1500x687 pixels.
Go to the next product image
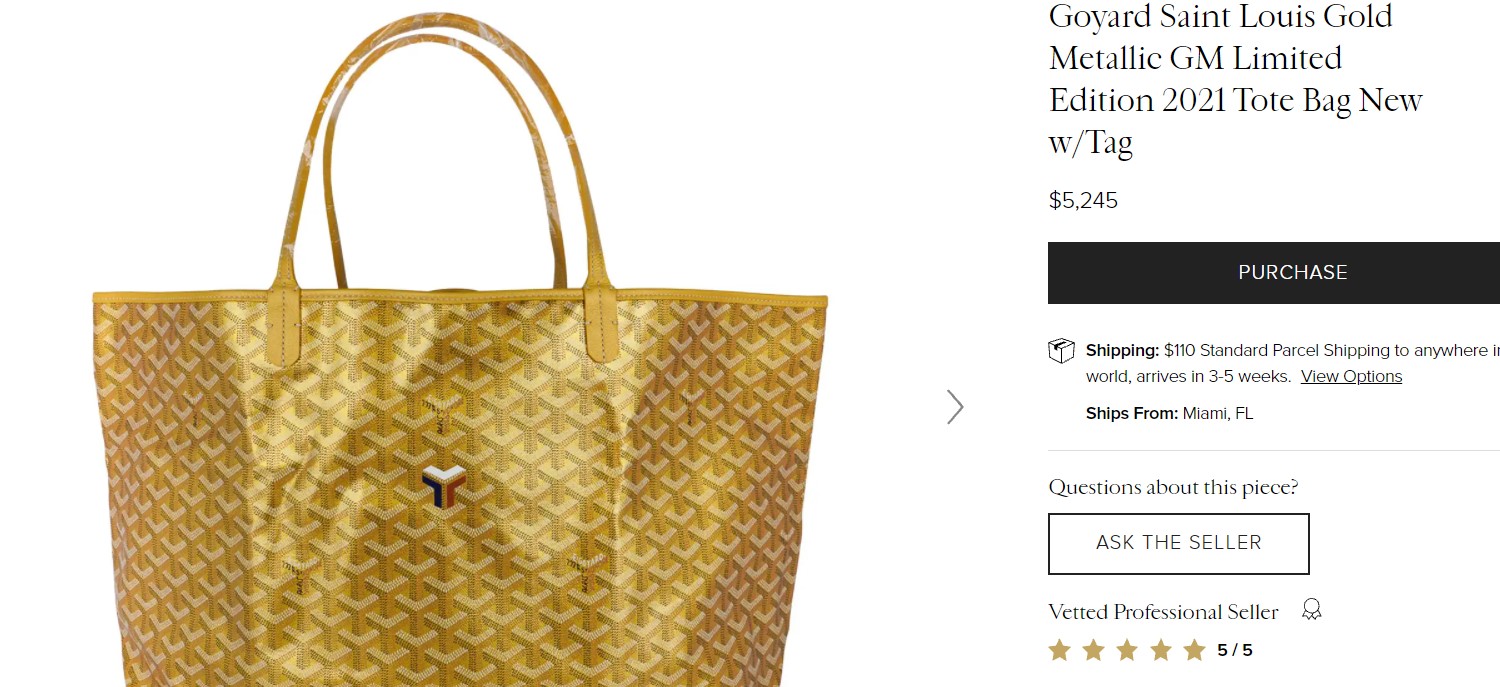pyautogui.click(x=955, y=407)
